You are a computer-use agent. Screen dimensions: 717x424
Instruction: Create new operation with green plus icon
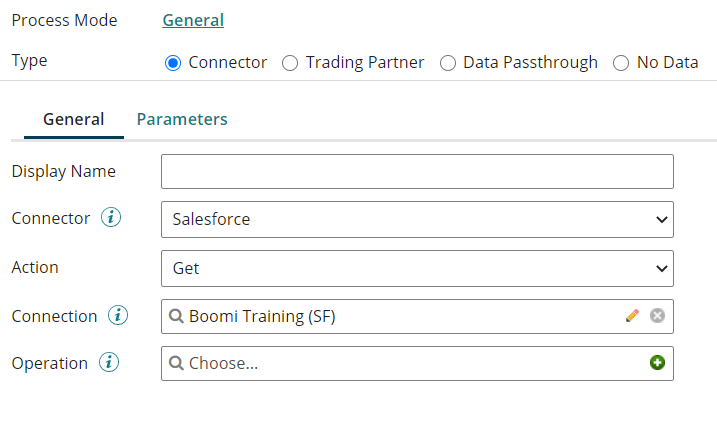tap(657, 363)
